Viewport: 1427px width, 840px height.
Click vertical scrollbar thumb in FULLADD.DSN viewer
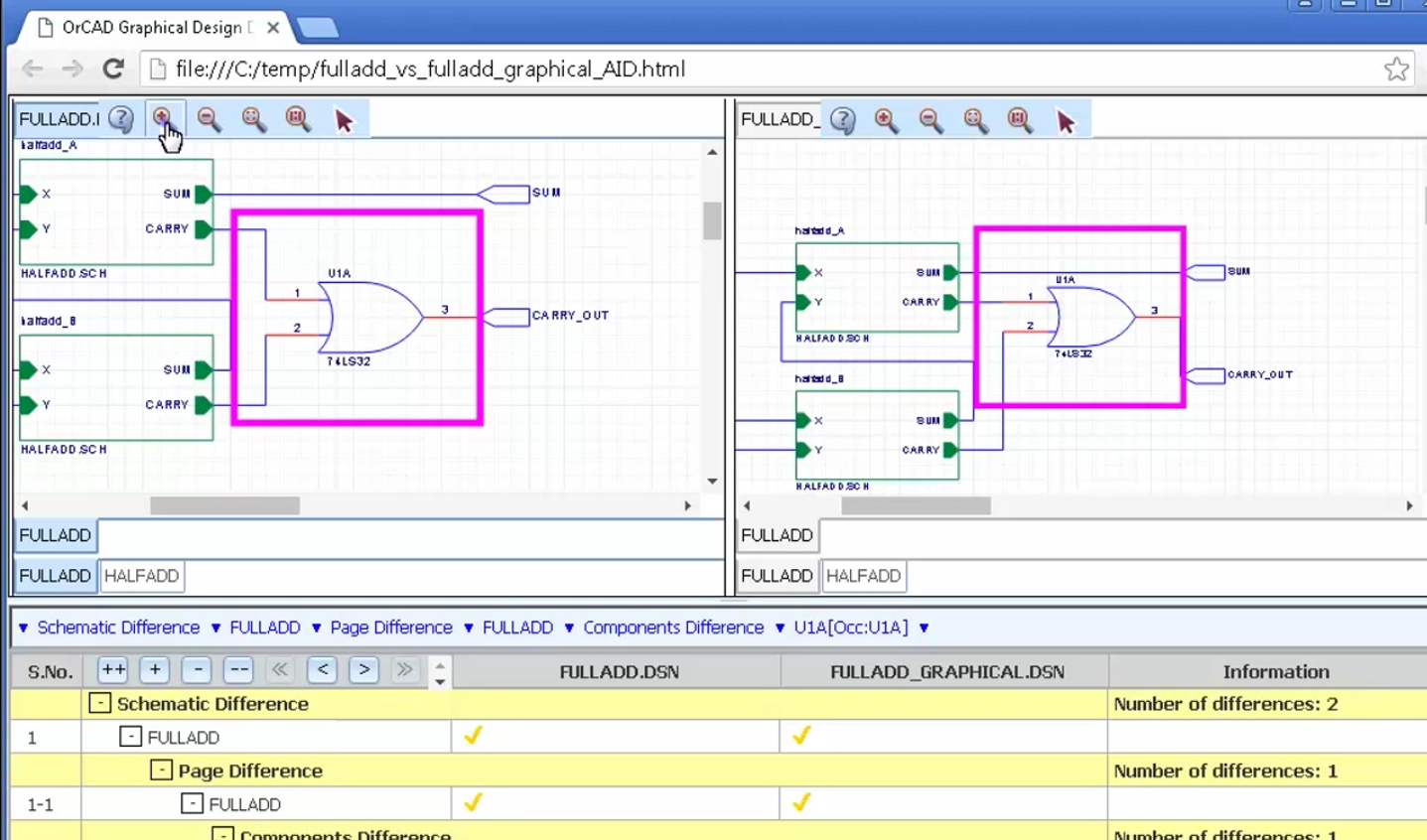coord(712,220)
